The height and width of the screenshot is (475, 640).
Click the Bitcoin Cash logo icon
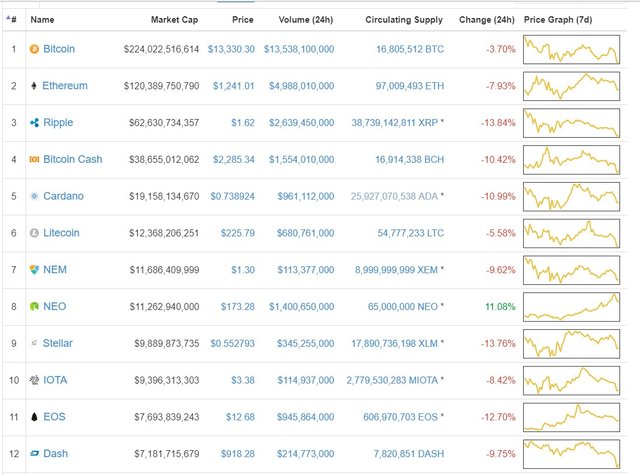pos(34,159)
